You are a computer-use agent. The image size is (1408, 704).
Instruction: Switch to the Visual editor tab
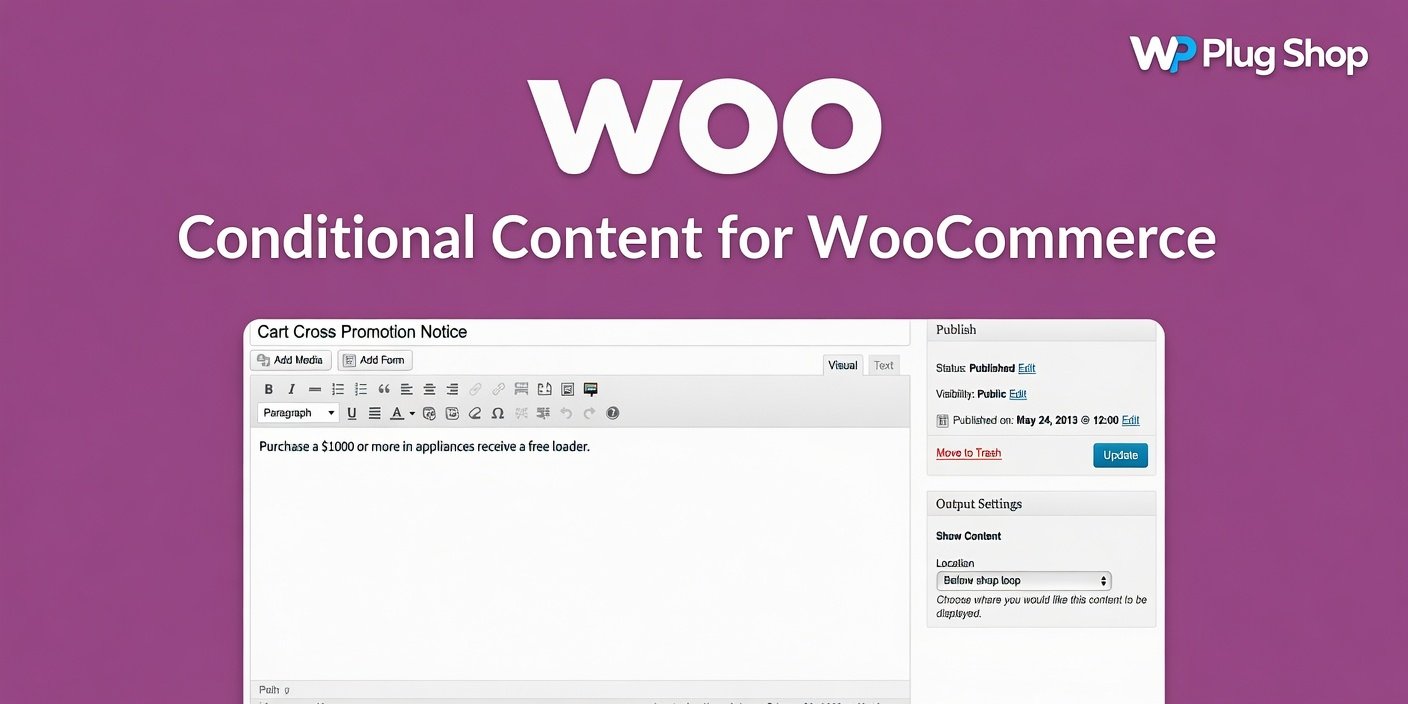coord(843,365)
